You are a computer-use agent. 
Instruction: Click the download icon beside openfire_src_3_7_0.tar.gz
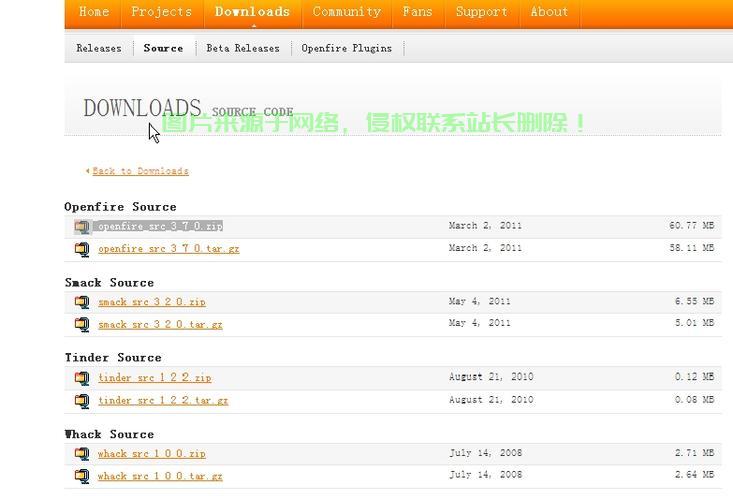[x=82, y=249]
